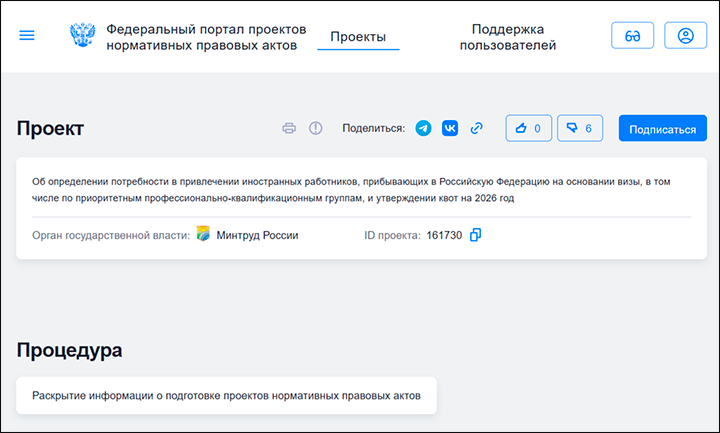This screenshot has width=720, height=433.
Task: Click the portal's eagle emblem logo
Action: click(81, 36)
